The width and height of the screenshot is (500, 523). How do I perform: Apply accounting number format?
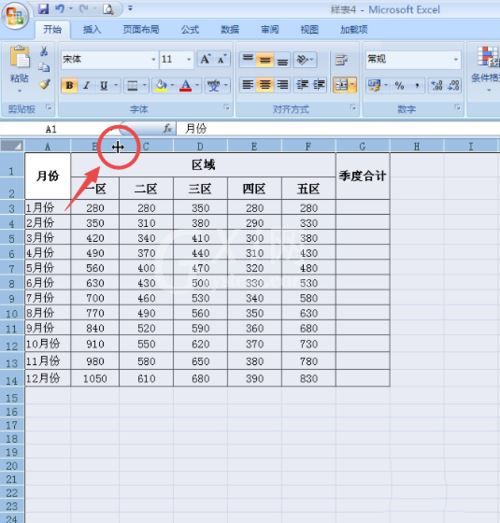tap(374, 85)
